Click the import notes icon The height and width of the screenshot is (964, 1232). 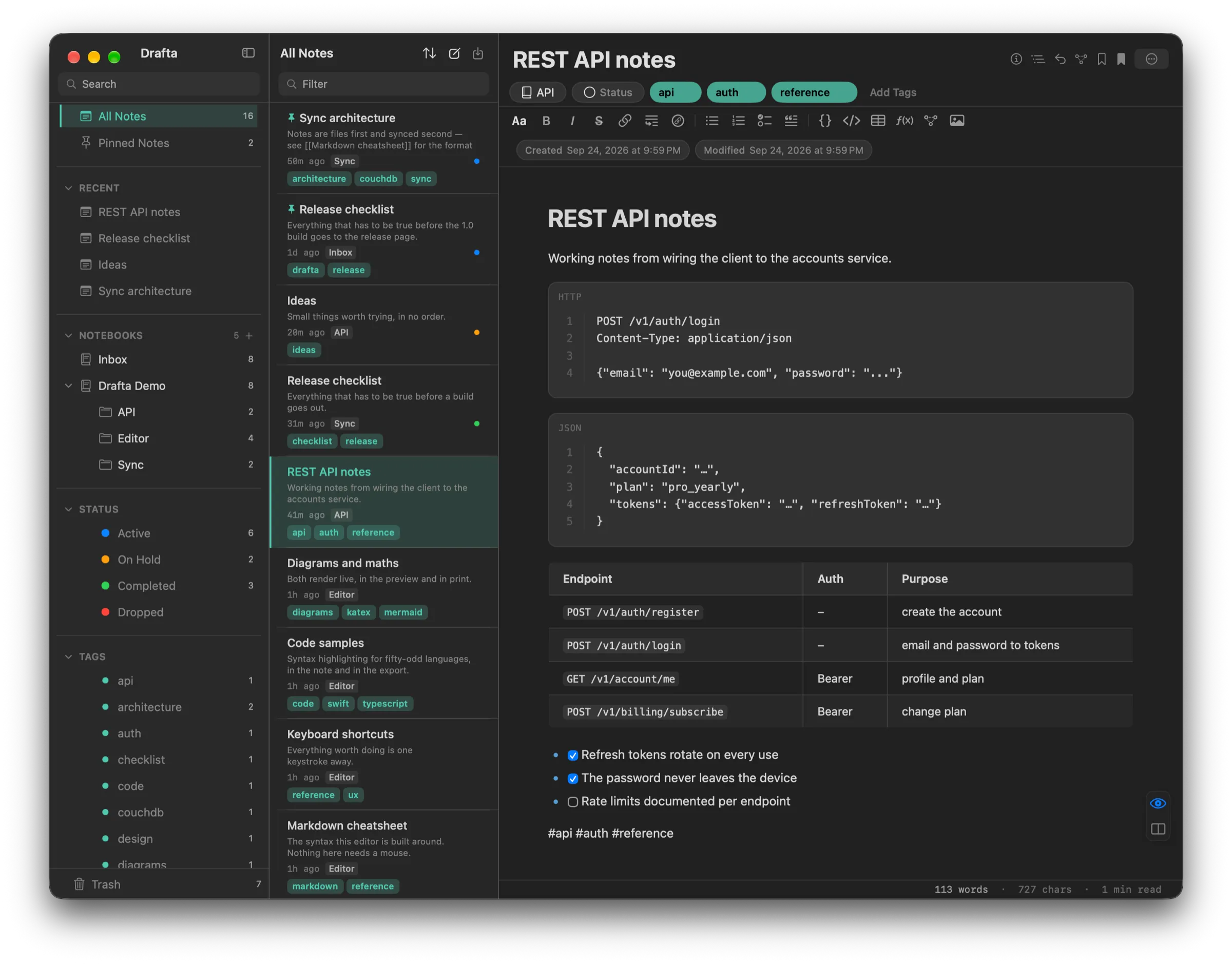tap(478, 53)
